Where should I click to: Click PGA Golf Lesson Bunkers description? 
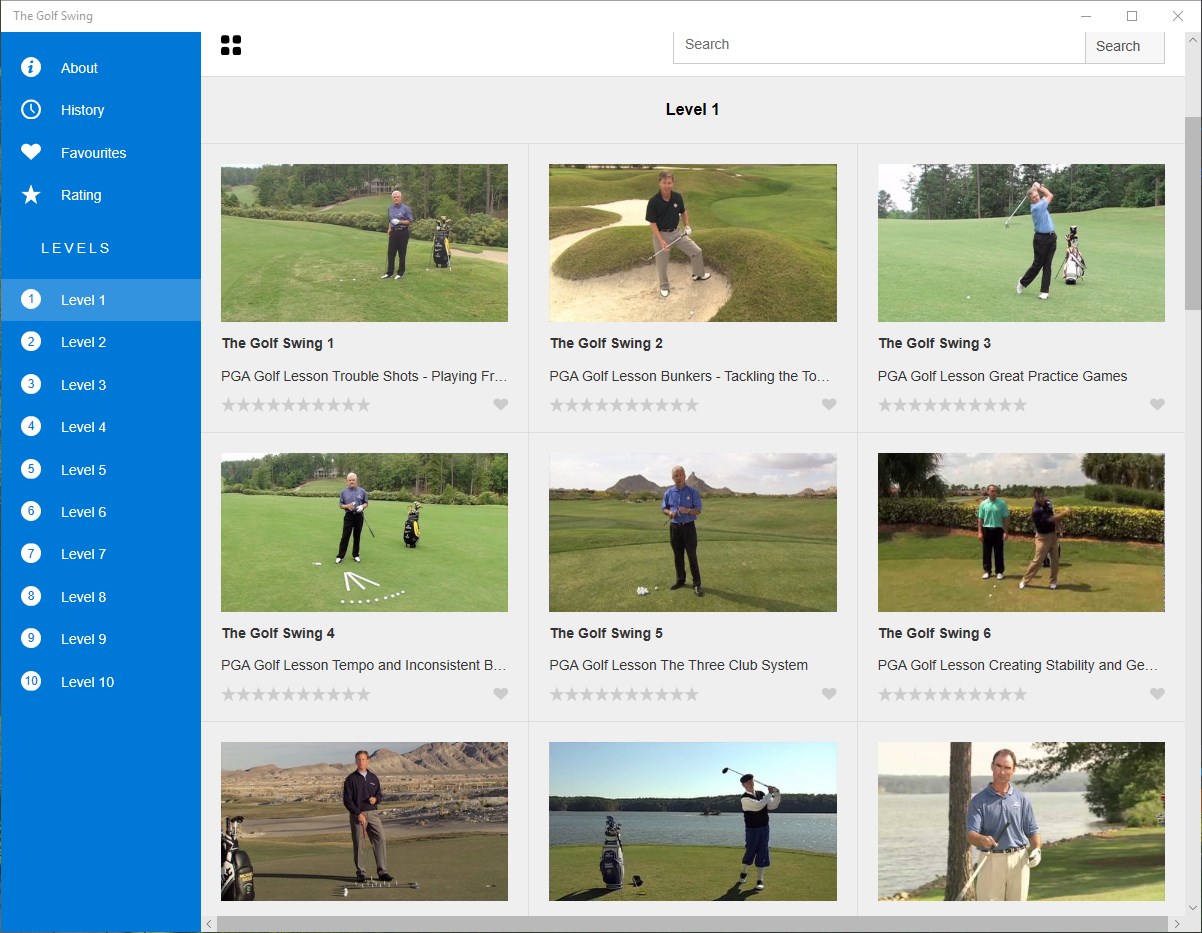click(690, 376)
